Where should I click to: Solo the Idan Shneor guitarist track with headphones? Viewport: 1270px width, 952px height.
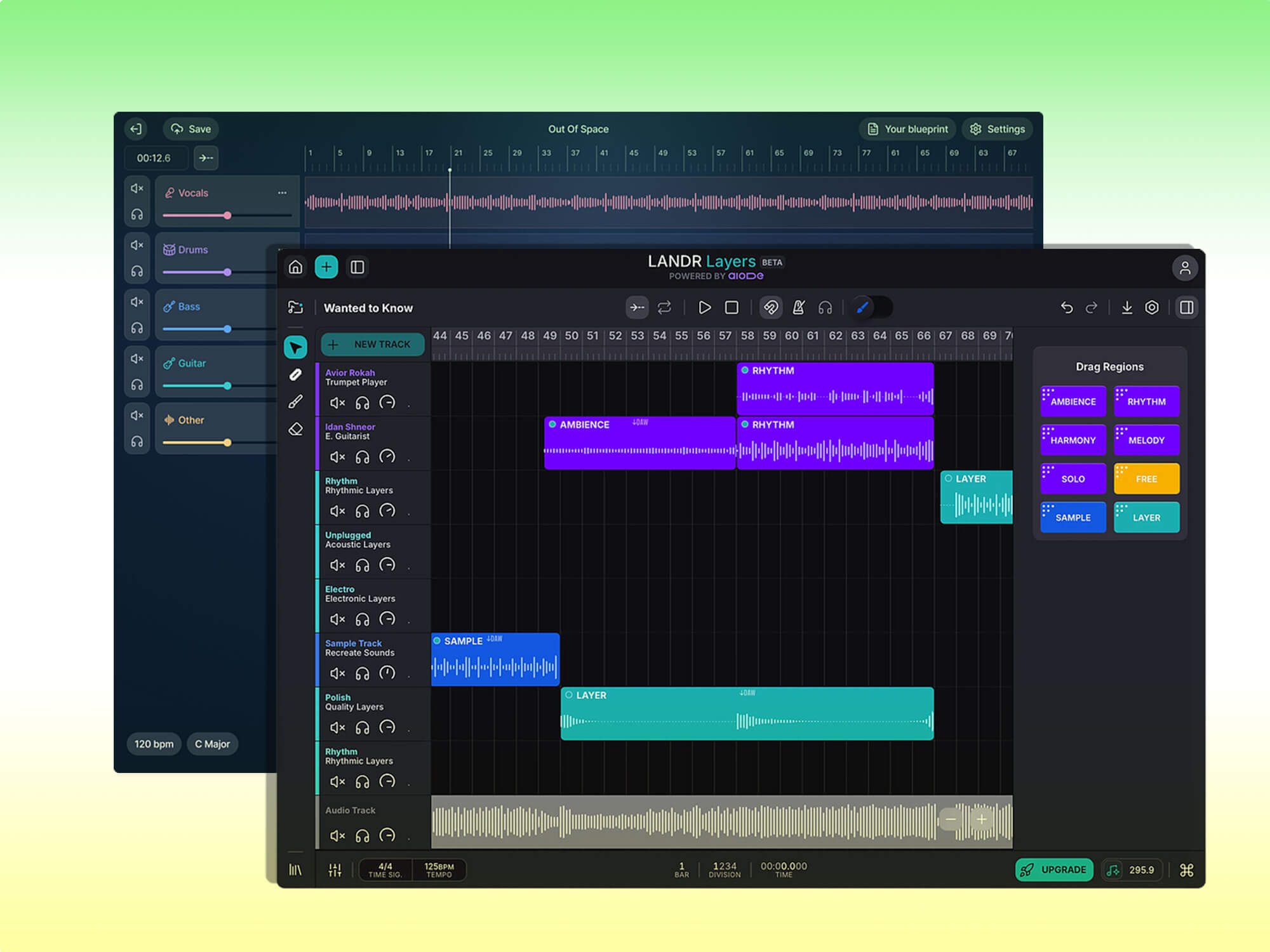point(363,456)
